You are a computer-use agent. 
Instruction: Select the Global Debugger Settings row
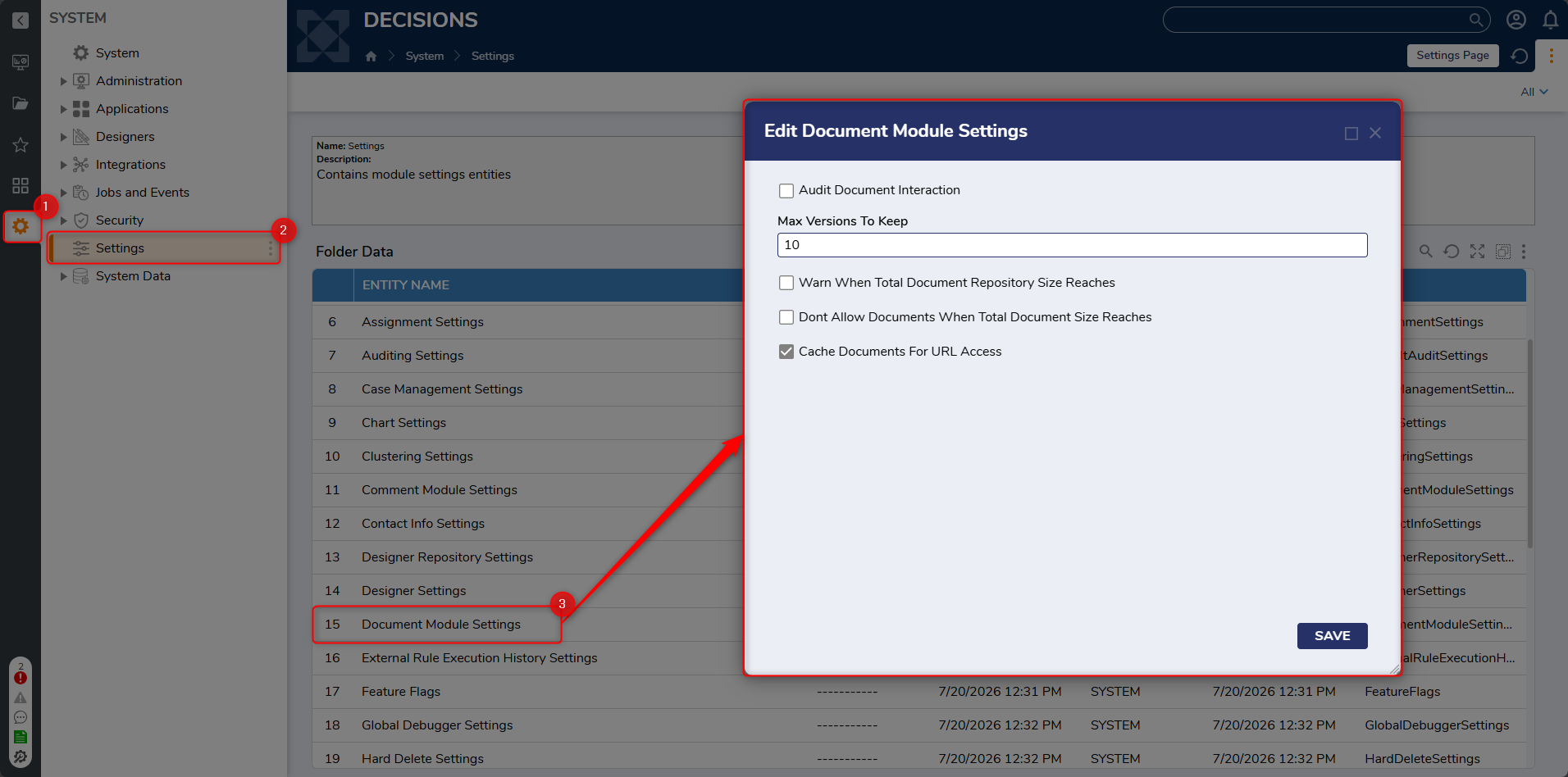(x=918, y=725)
